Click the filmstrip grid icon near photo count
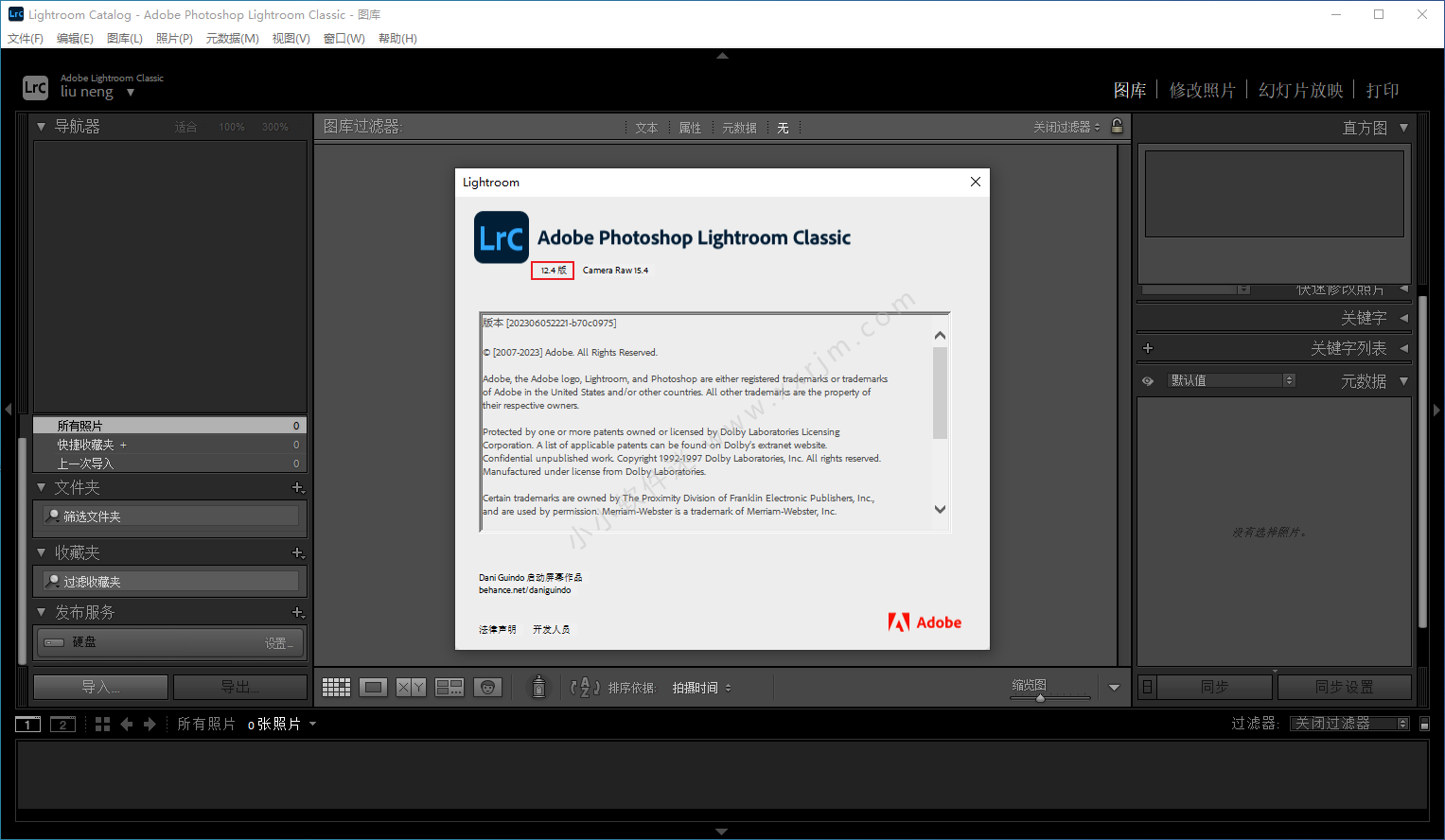The width and height of the screenshot is (1445, 840). 102,724
